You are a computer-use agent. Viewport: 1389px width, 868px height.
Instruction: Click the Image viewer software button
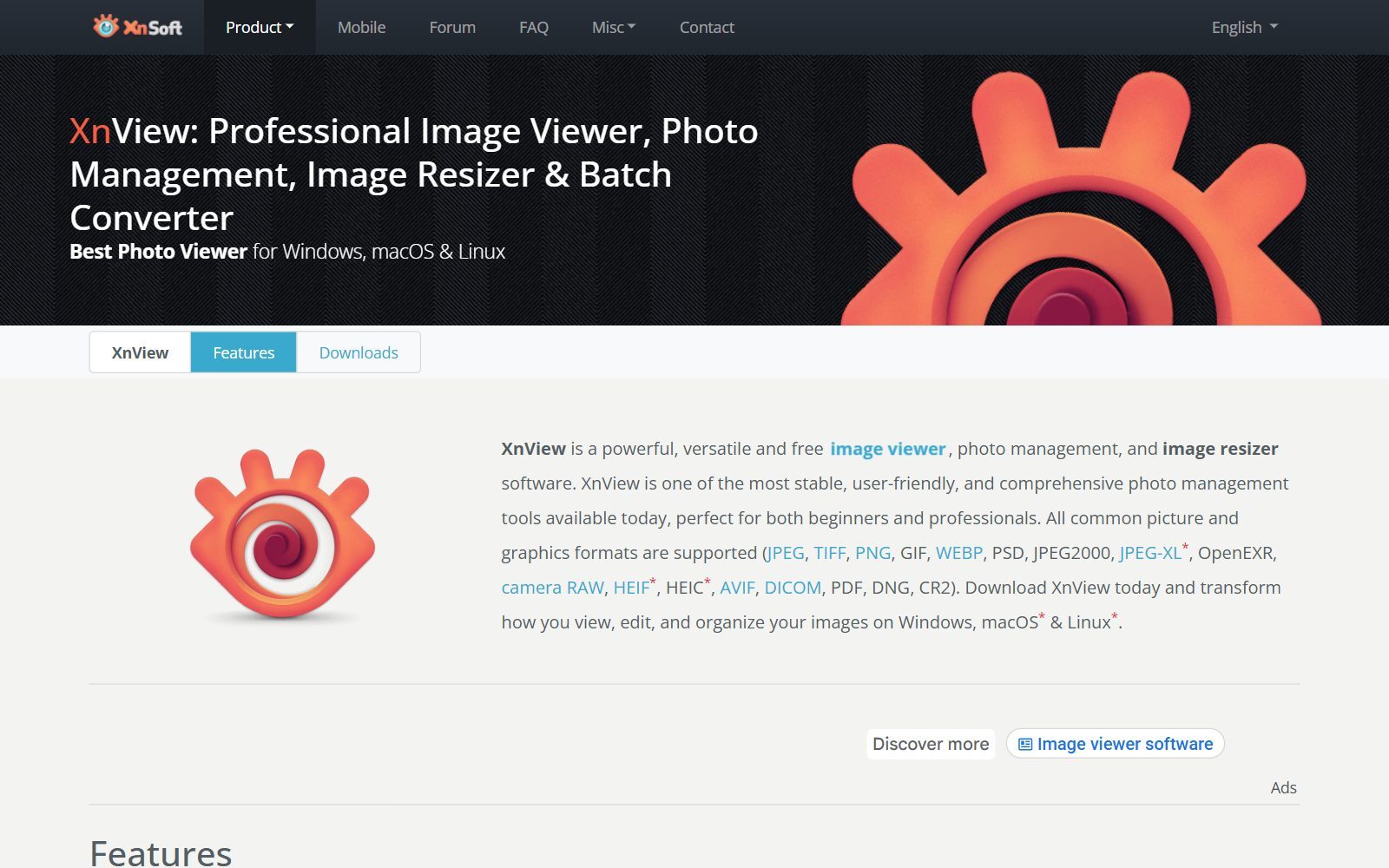coord(1116,744)
